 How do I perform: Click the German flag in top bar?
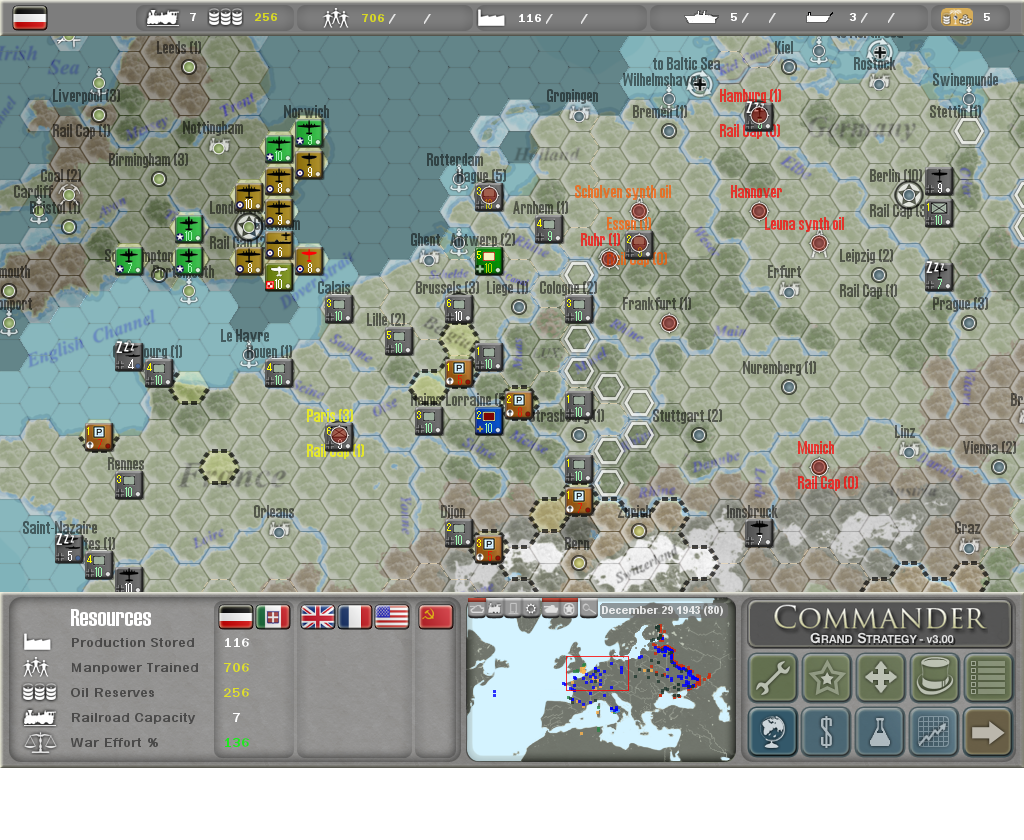point(30,17)
